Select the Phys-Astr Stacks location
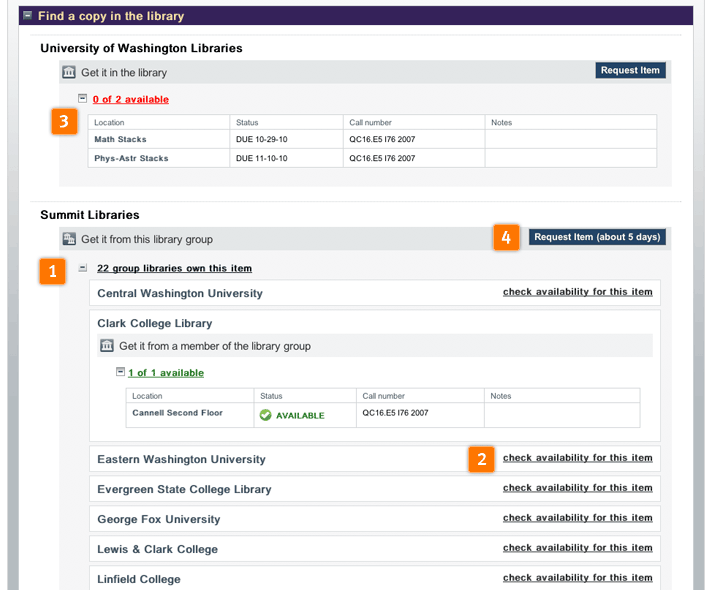 pos(131,158)
